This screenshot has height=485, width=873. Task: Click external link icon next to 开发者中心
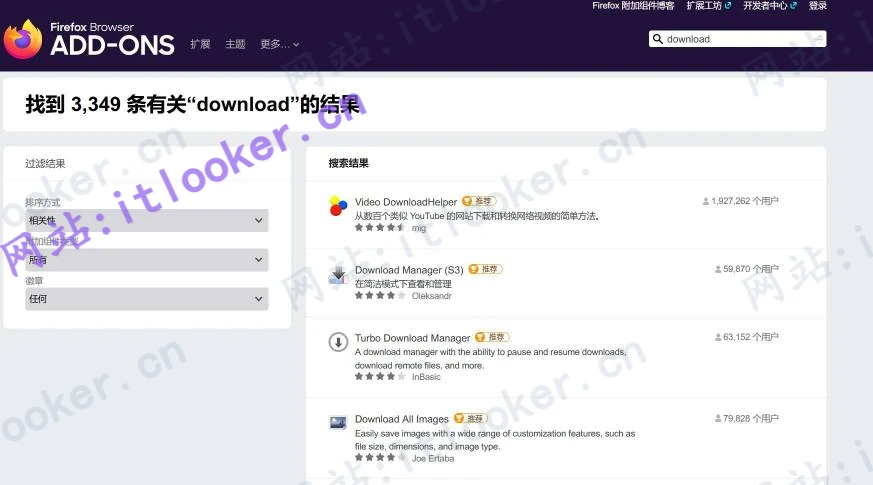click(793, 6)
